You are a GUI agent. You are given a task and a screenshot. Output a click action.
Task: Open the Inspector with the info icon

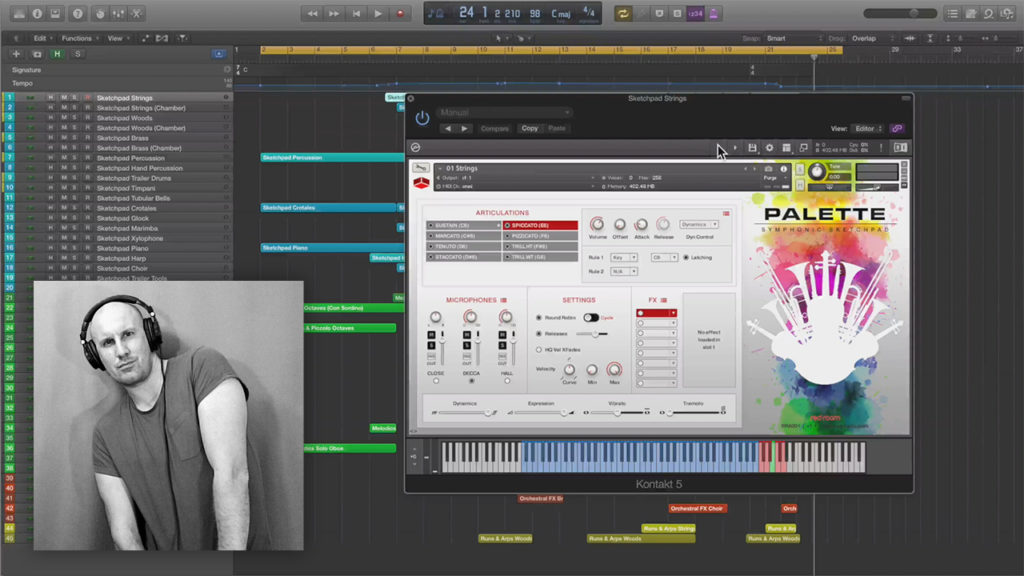37,14
